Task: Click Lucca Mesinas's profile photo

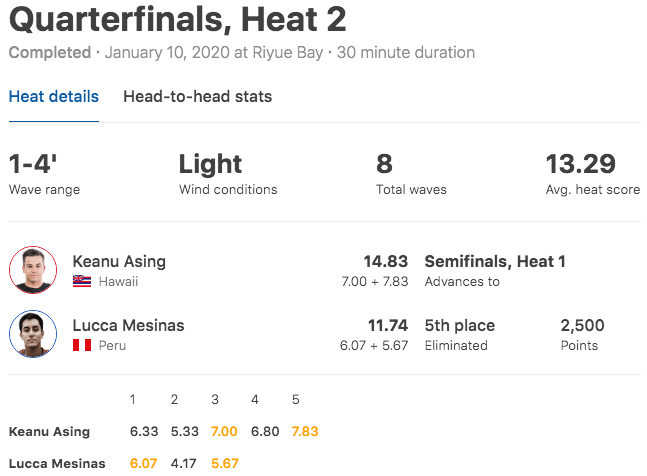Action: coord(33,334)
